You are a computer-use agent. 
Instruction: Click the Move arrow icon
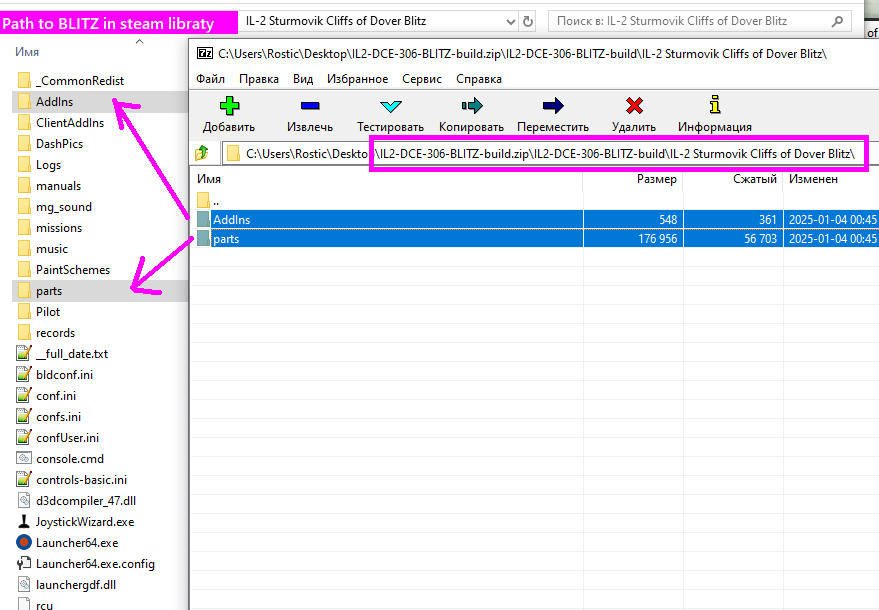[x=552, y=105]
